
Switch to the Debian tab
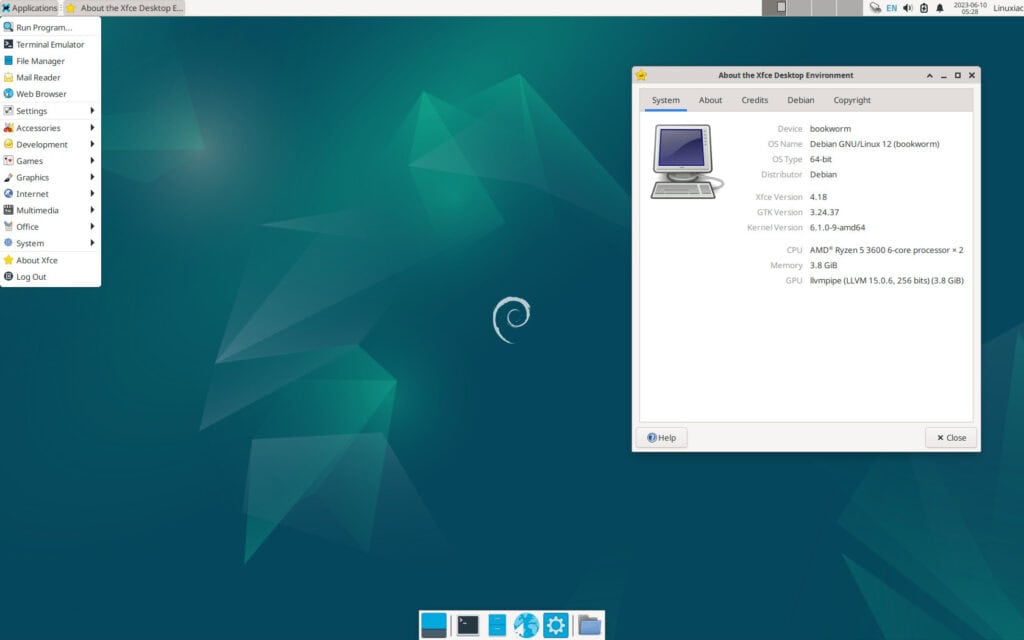coord(800,100)
